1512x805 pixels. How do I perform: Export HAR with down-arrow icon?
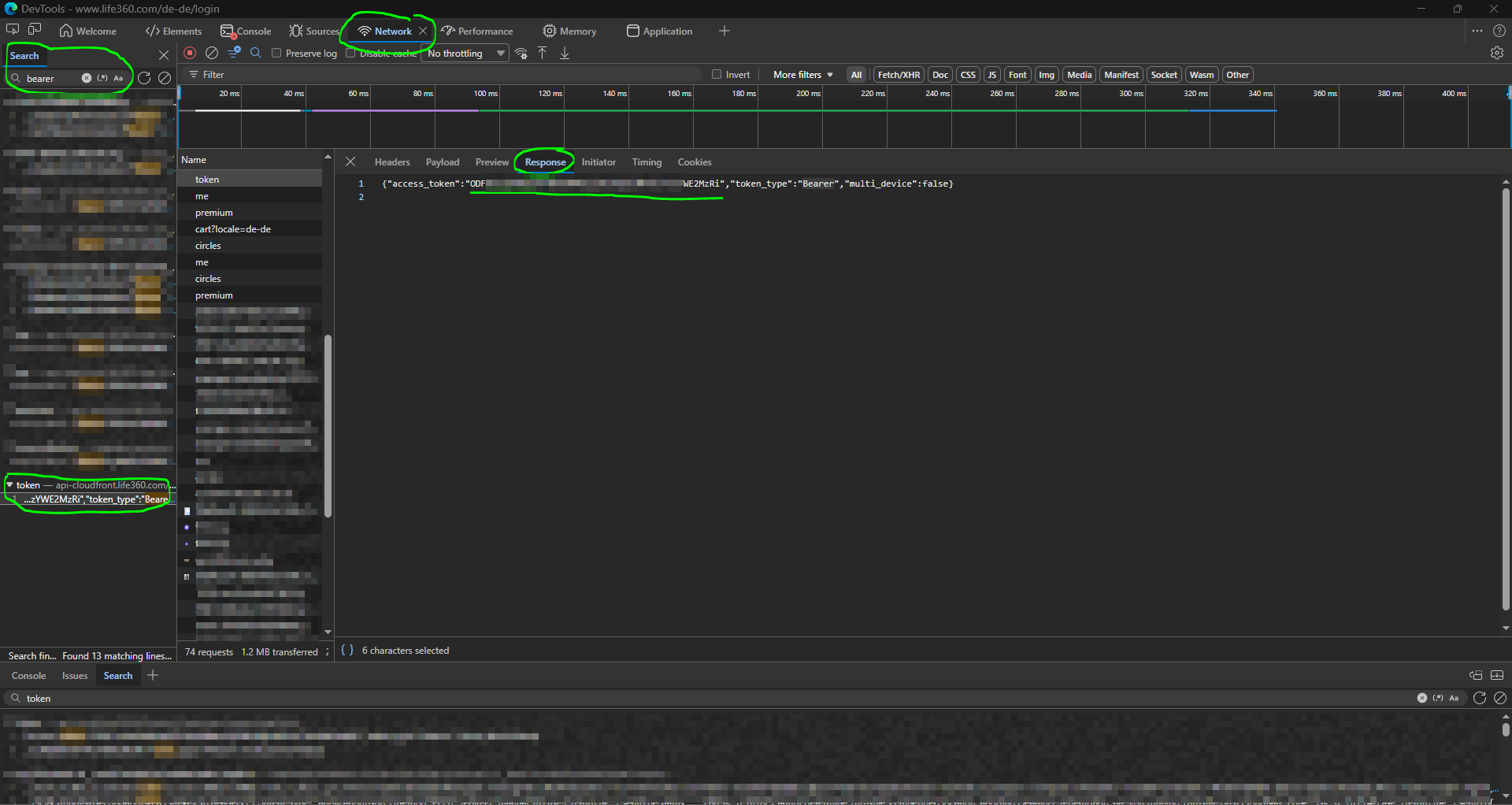point(565,53)
